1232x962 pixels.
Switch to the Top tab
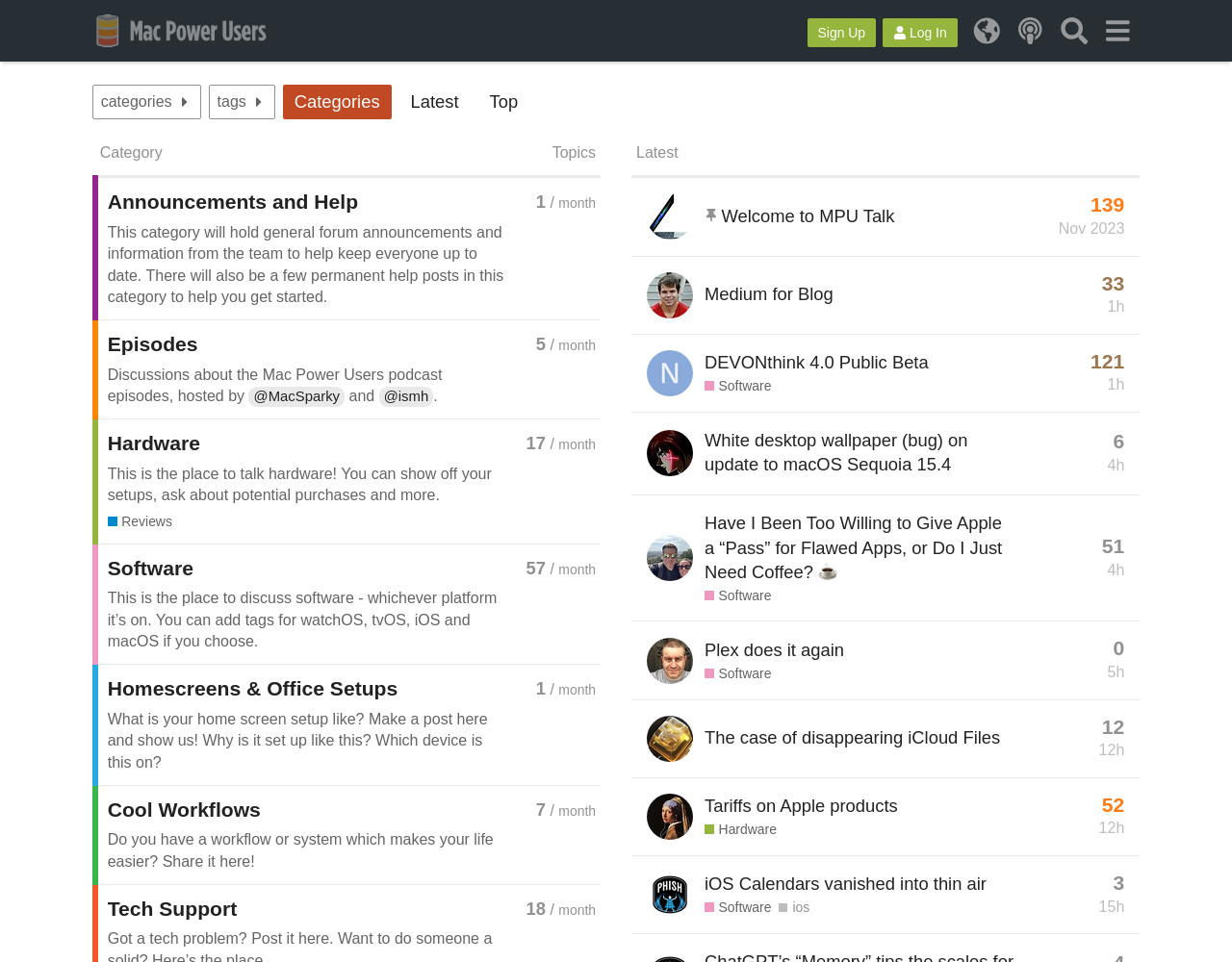click(x=503, y=102)
